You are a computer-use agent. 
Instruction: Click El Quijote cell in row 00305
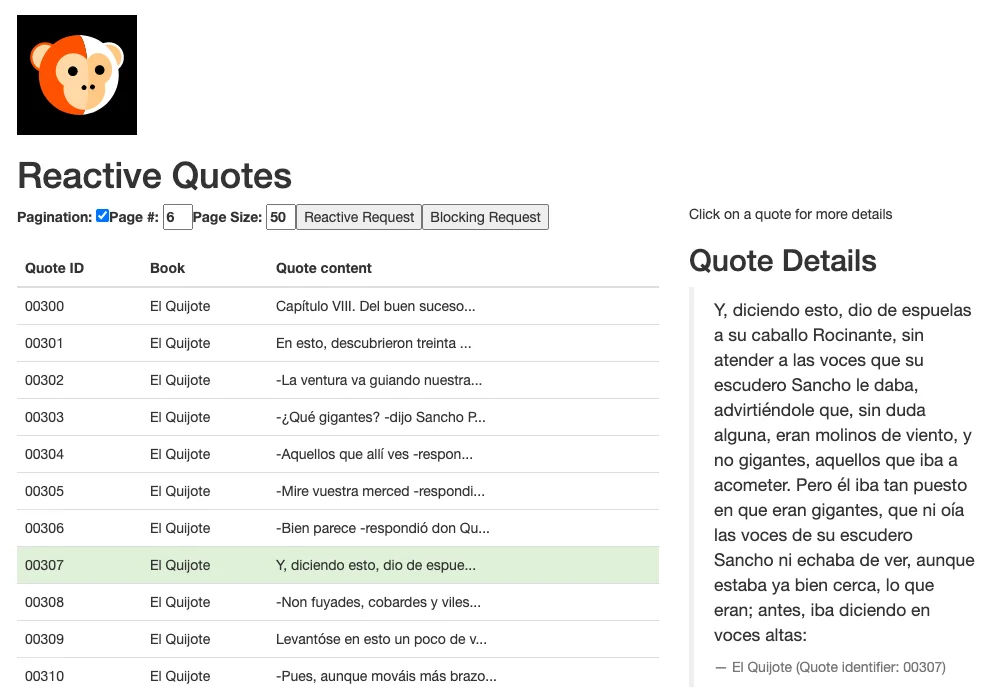[180, 492]
